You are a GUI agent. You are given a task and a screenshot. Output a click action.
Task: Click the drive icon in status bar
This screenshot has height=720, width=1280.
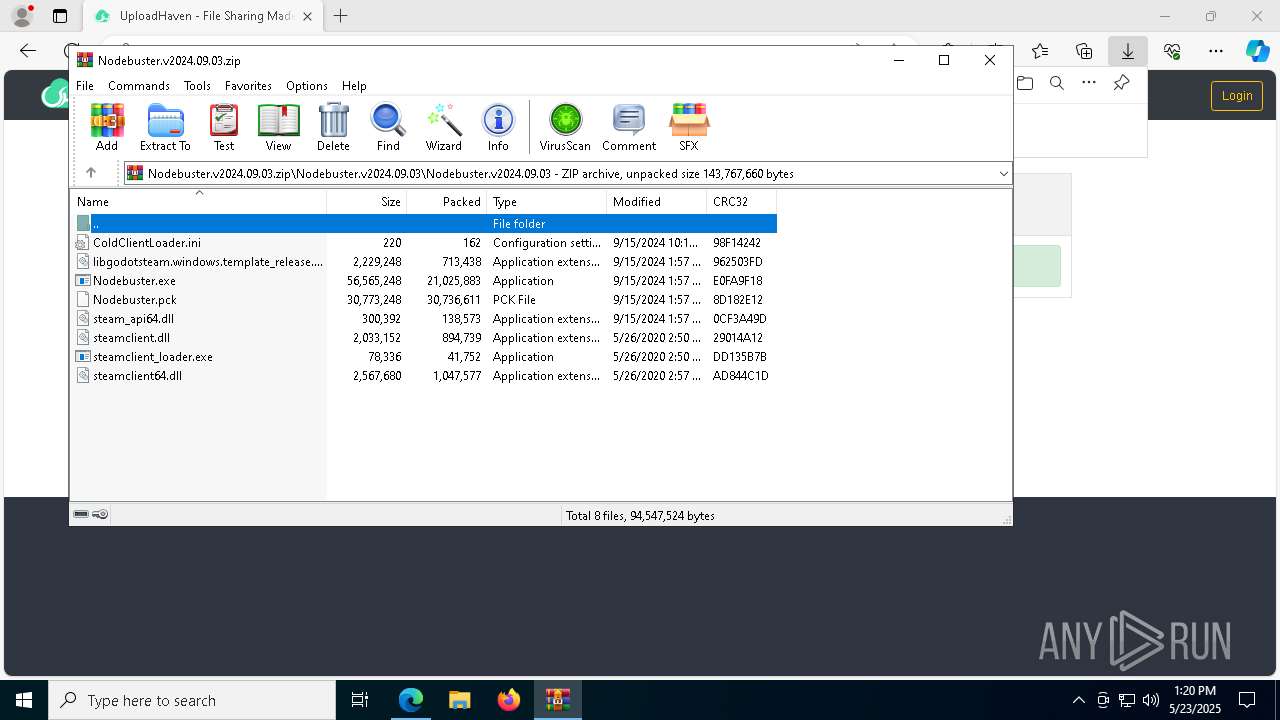pos(81,514)
